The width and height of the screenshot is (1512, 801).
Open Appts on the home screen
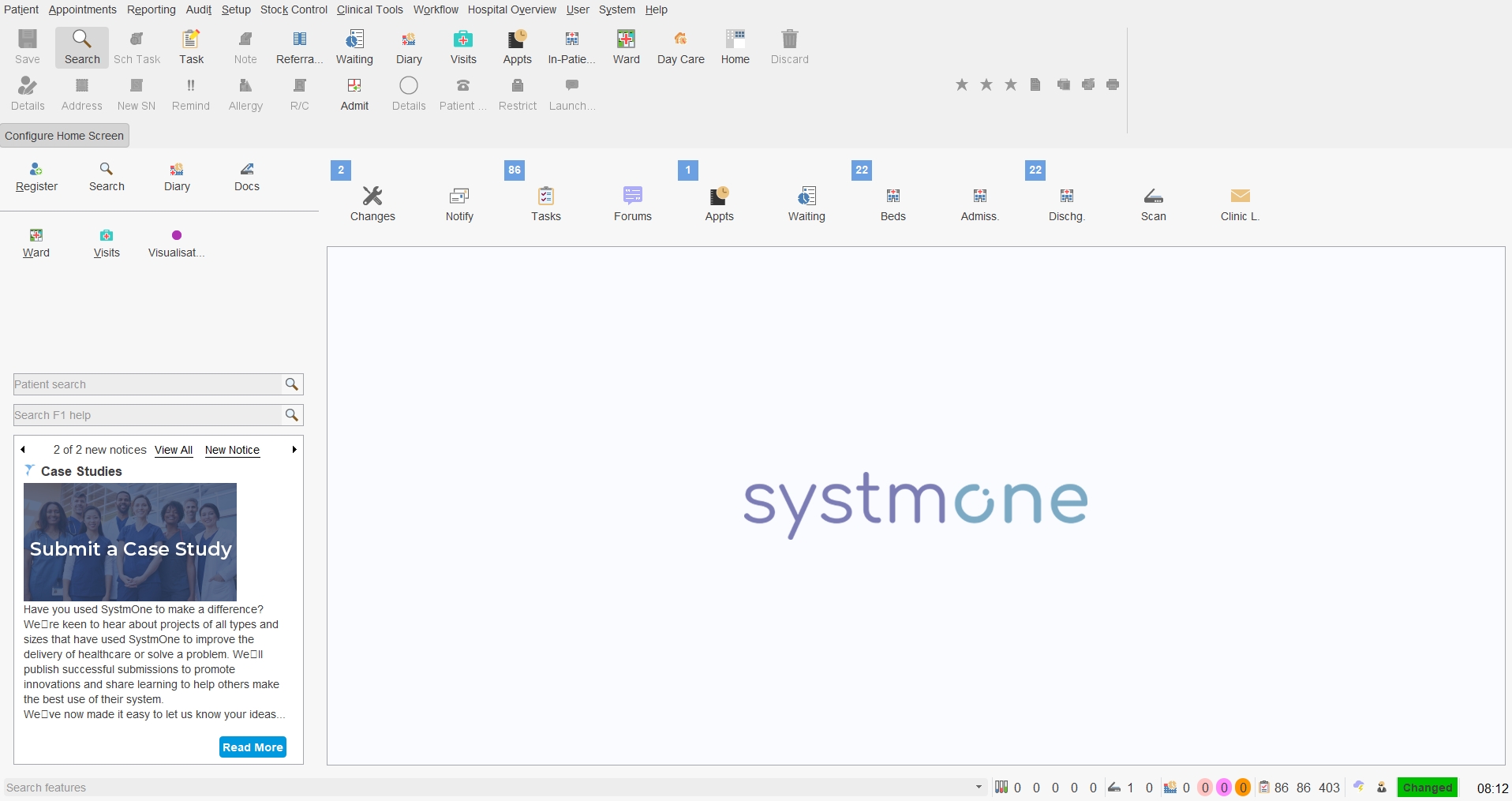click(720, 204)
